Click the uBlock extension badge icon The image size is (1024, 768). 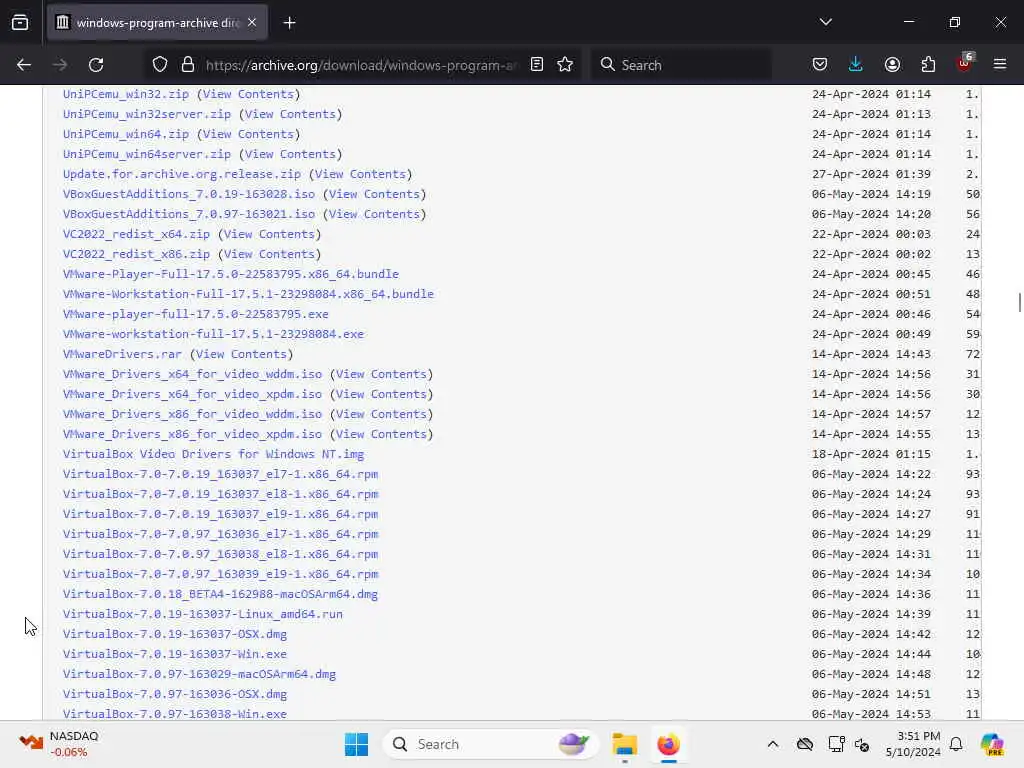(965, 63)
